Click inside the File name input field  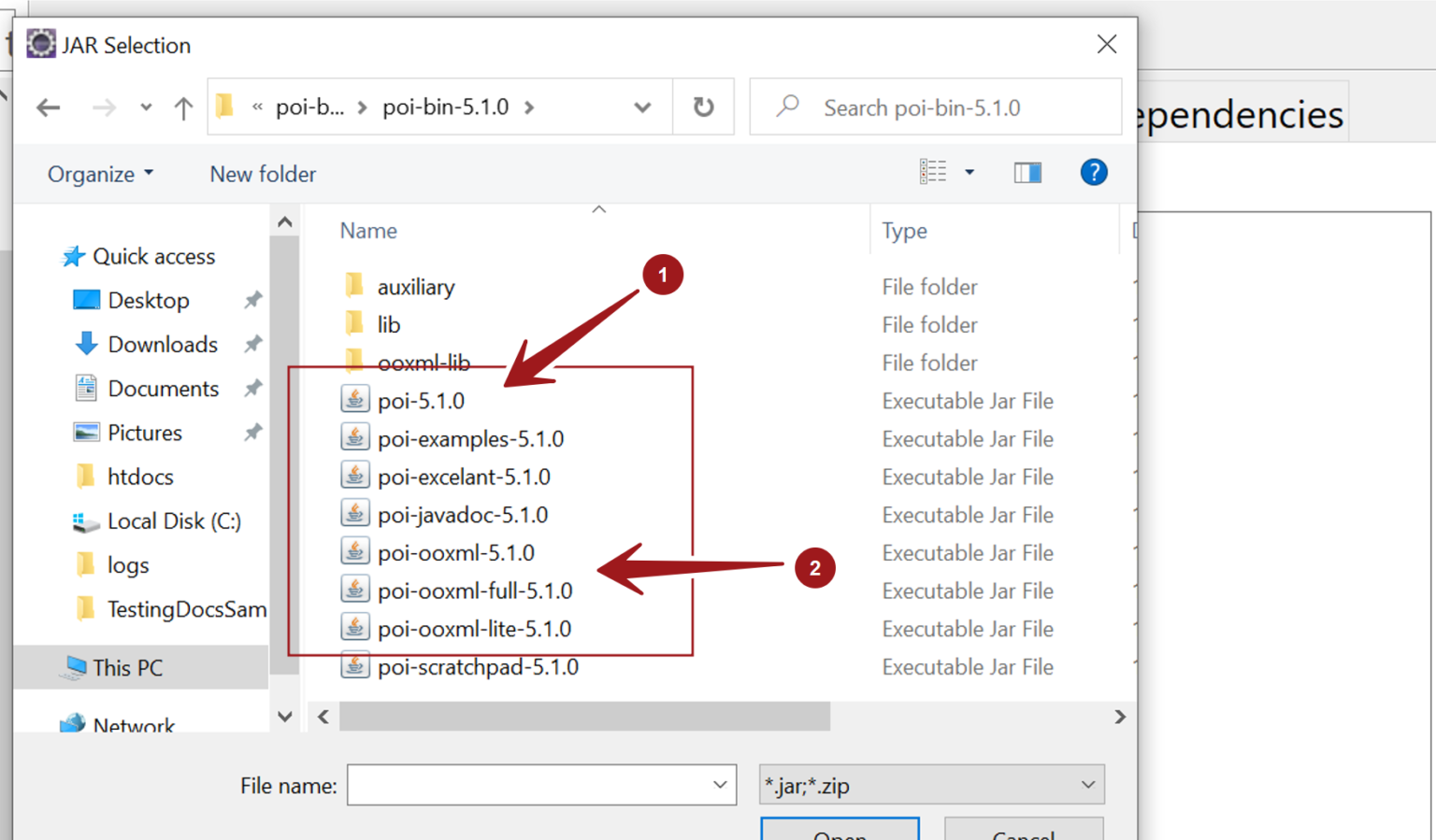[x=524, y=785]
